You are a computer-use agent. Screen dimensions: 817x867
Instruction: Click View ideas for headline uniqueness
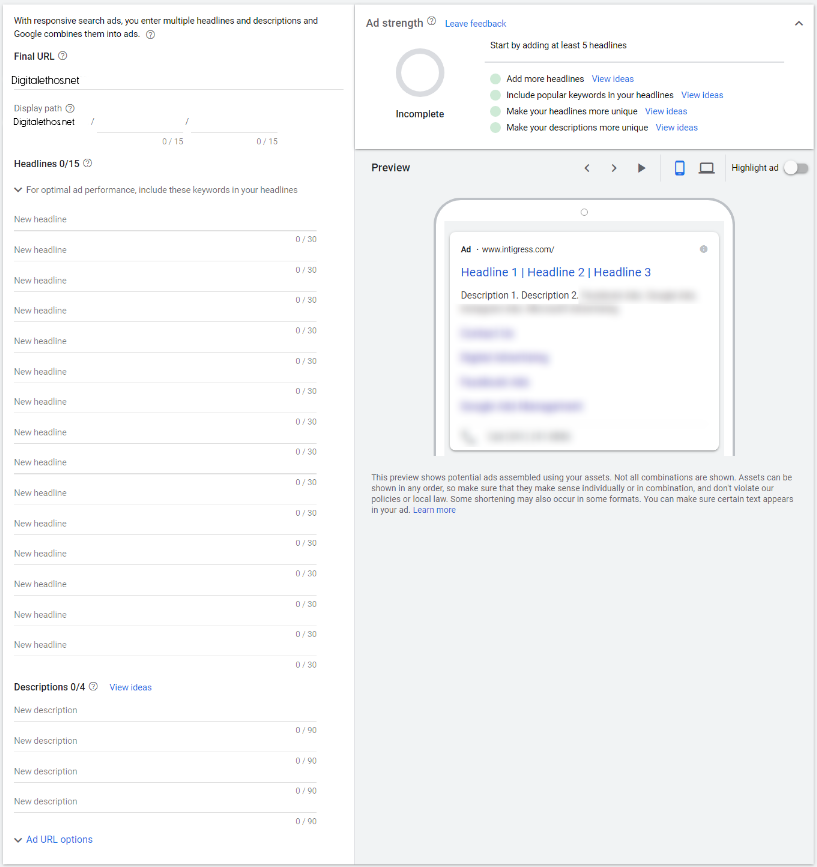coord(665,111)
